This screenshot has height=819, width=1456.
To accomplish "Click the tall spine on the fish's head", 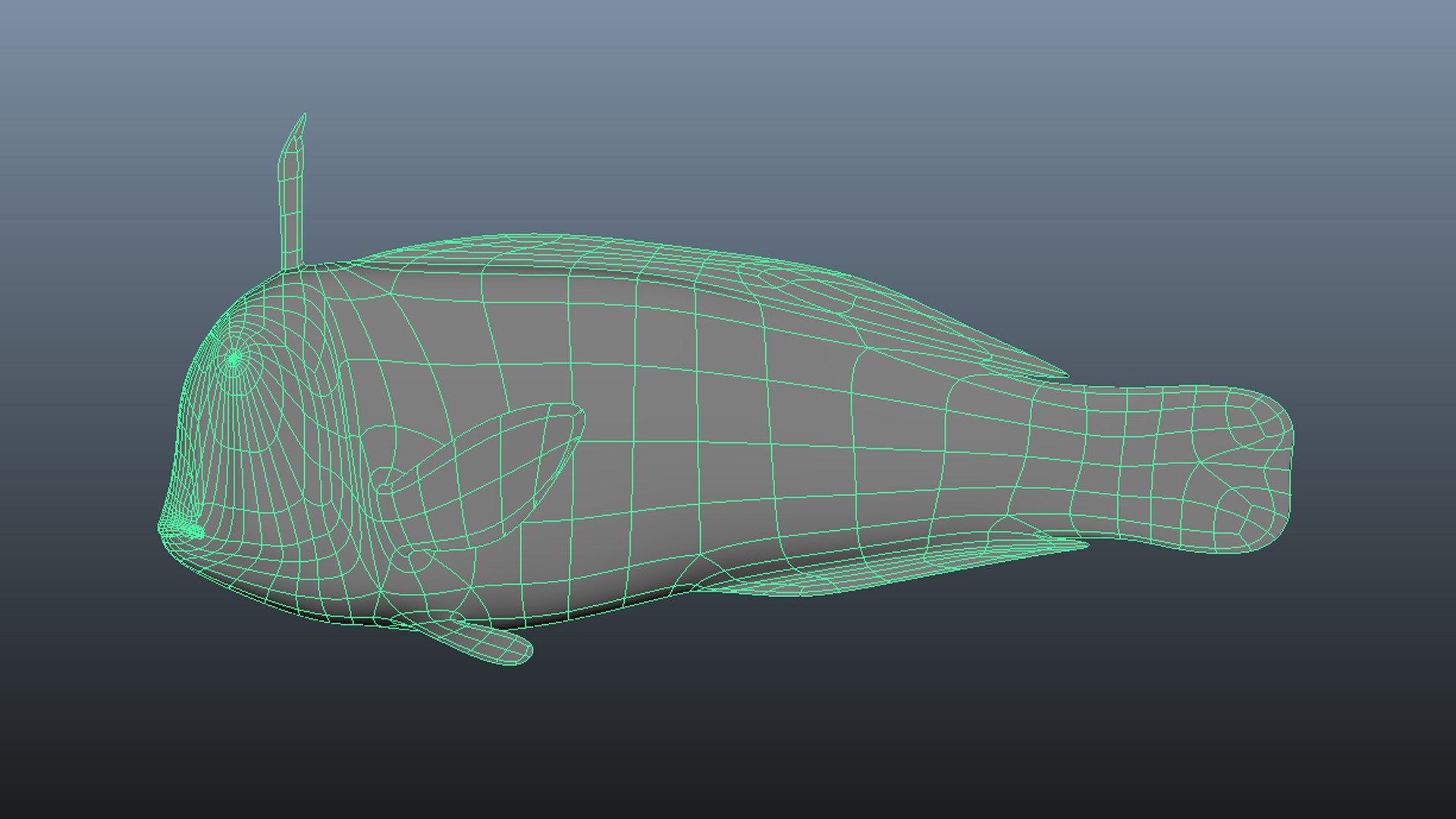I will click(x=292, y=193).
